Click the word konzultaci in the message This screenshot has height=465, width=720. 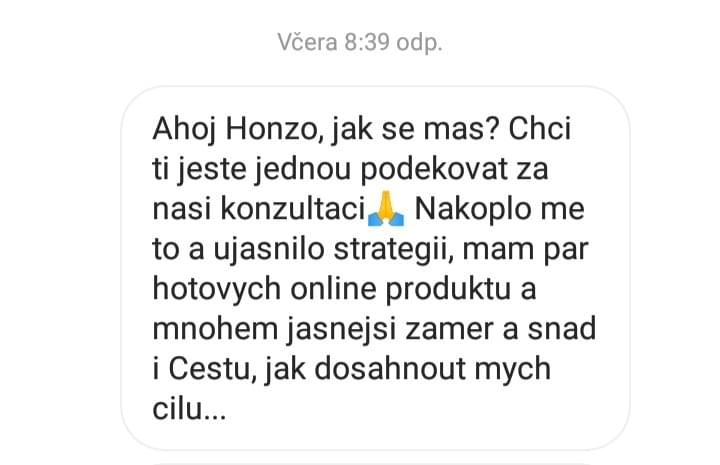pyautogui.click(x=293, y=209)
